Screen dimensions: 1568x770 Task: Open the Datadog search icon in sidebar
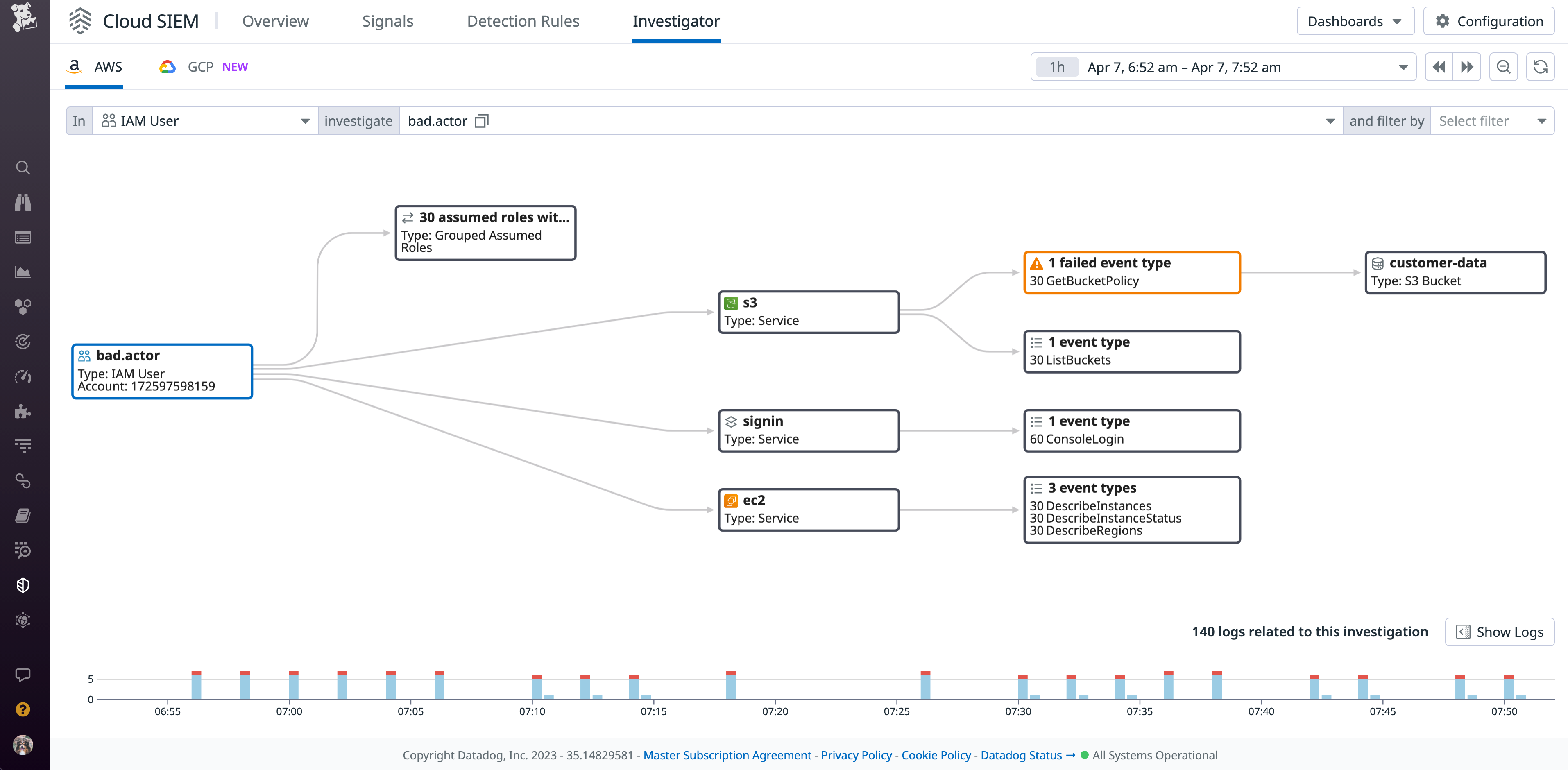tap(23, 168)
